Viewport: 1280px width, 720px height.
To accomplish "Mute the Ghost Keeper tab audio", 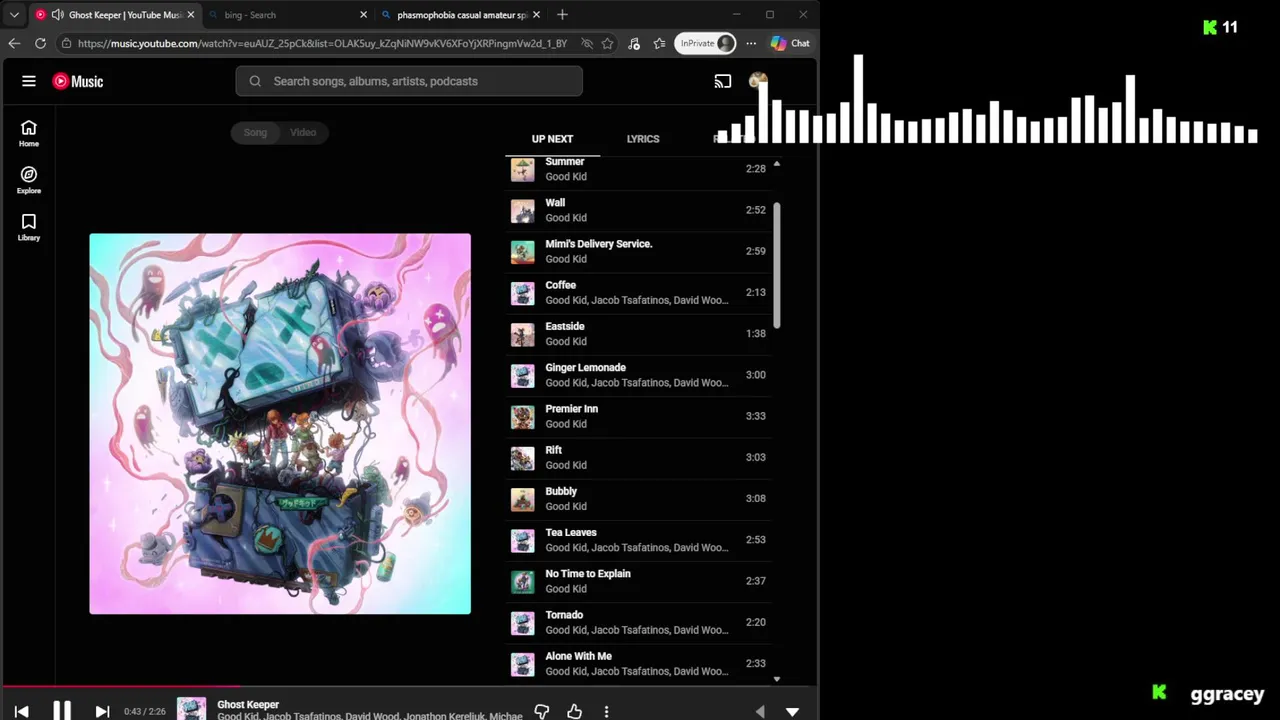I will (x=57, y=15).
